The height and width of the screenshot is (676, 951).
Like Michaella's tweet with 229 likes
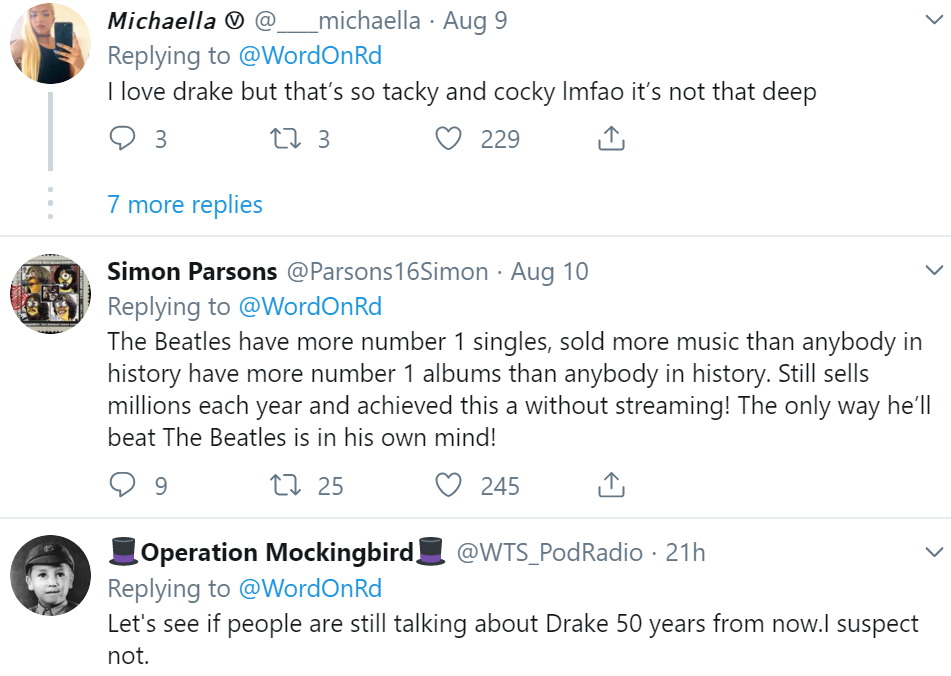pyautogui.click(x=448, y=138)
